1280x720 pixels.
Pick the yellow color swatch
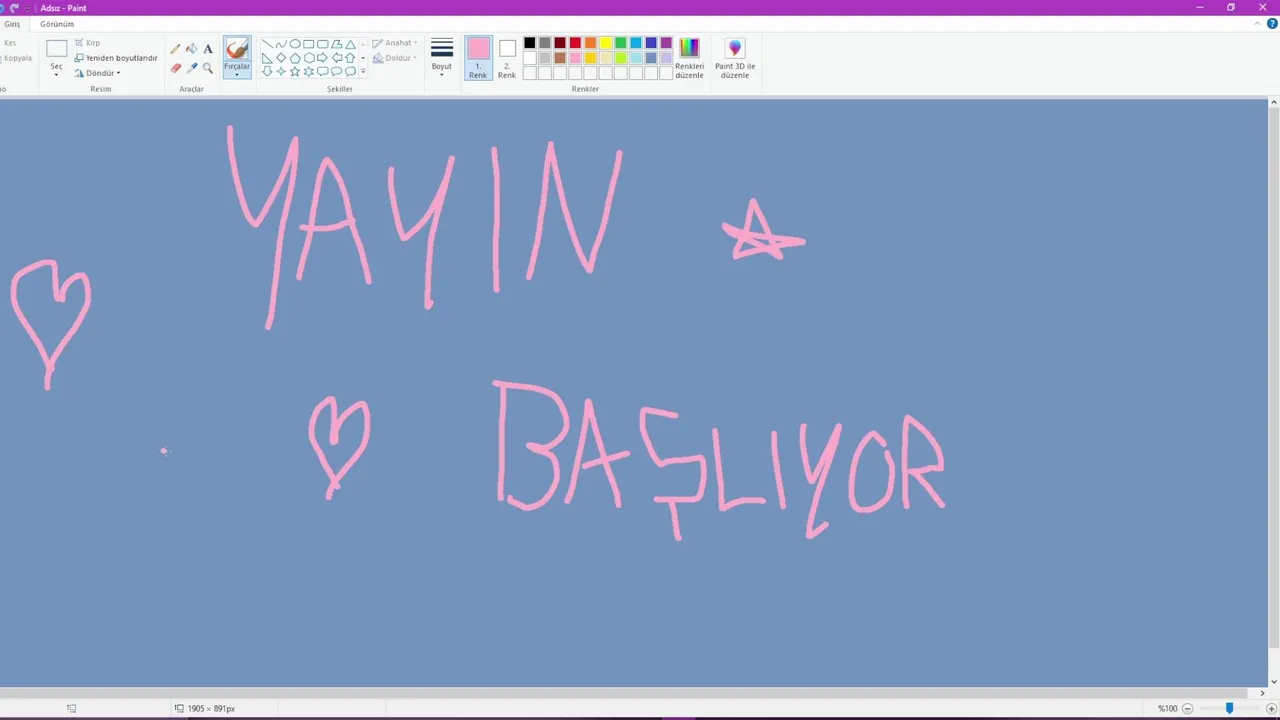pos(605,43)
